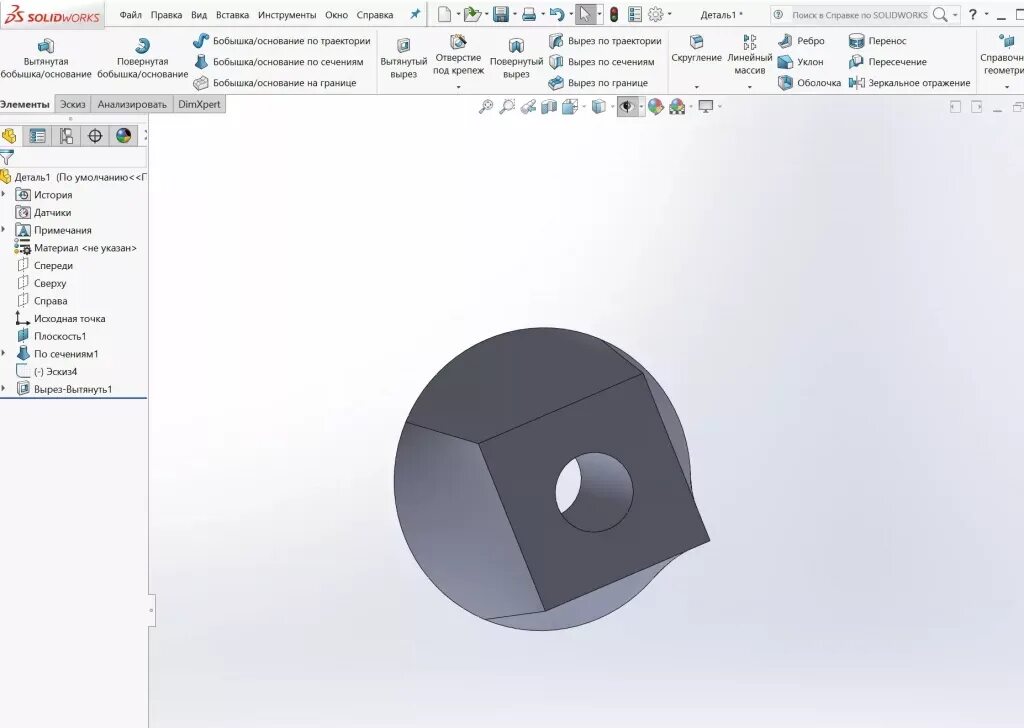Click the Зеркальное отражение icon
Viewport: 1024px width, 728px height.
tap(856, 83)
